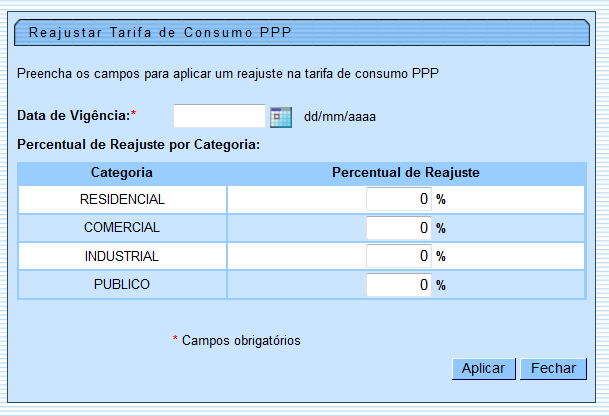
Task: Click the Campos obrigatórios note
Action: pos(241,340)
